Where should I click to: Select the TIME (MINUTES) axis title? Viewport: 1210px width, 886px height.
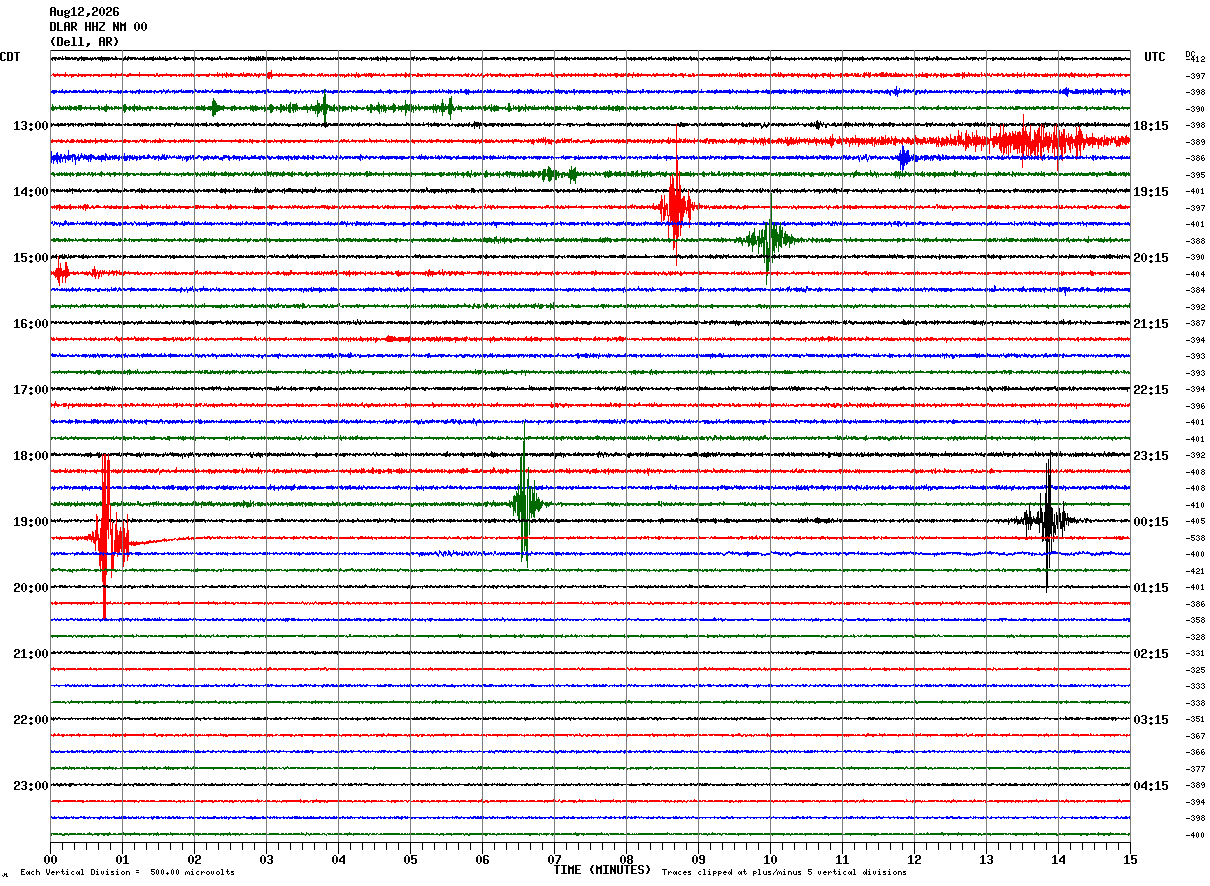(602, 870)
